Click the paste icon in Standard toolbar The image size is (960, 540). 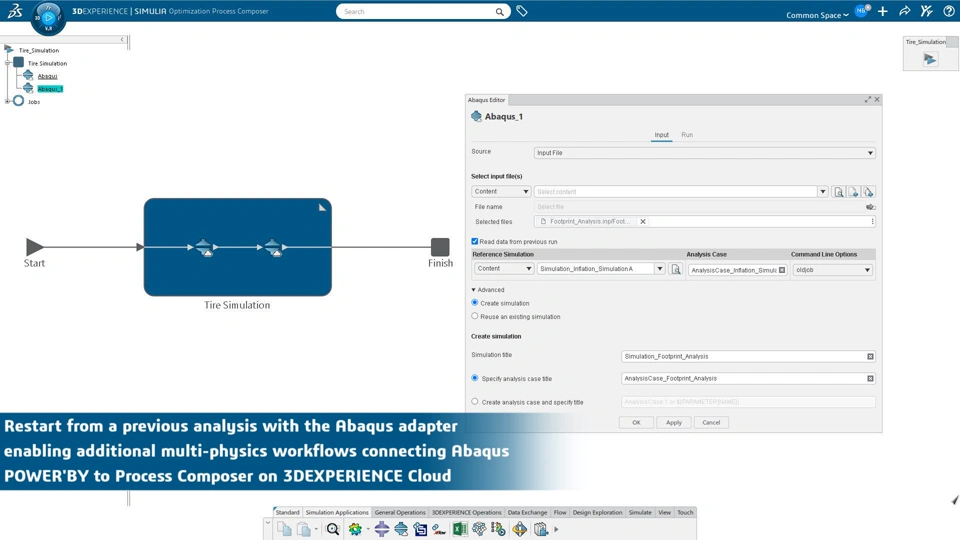pyautogui.click(x=304, y=529)
